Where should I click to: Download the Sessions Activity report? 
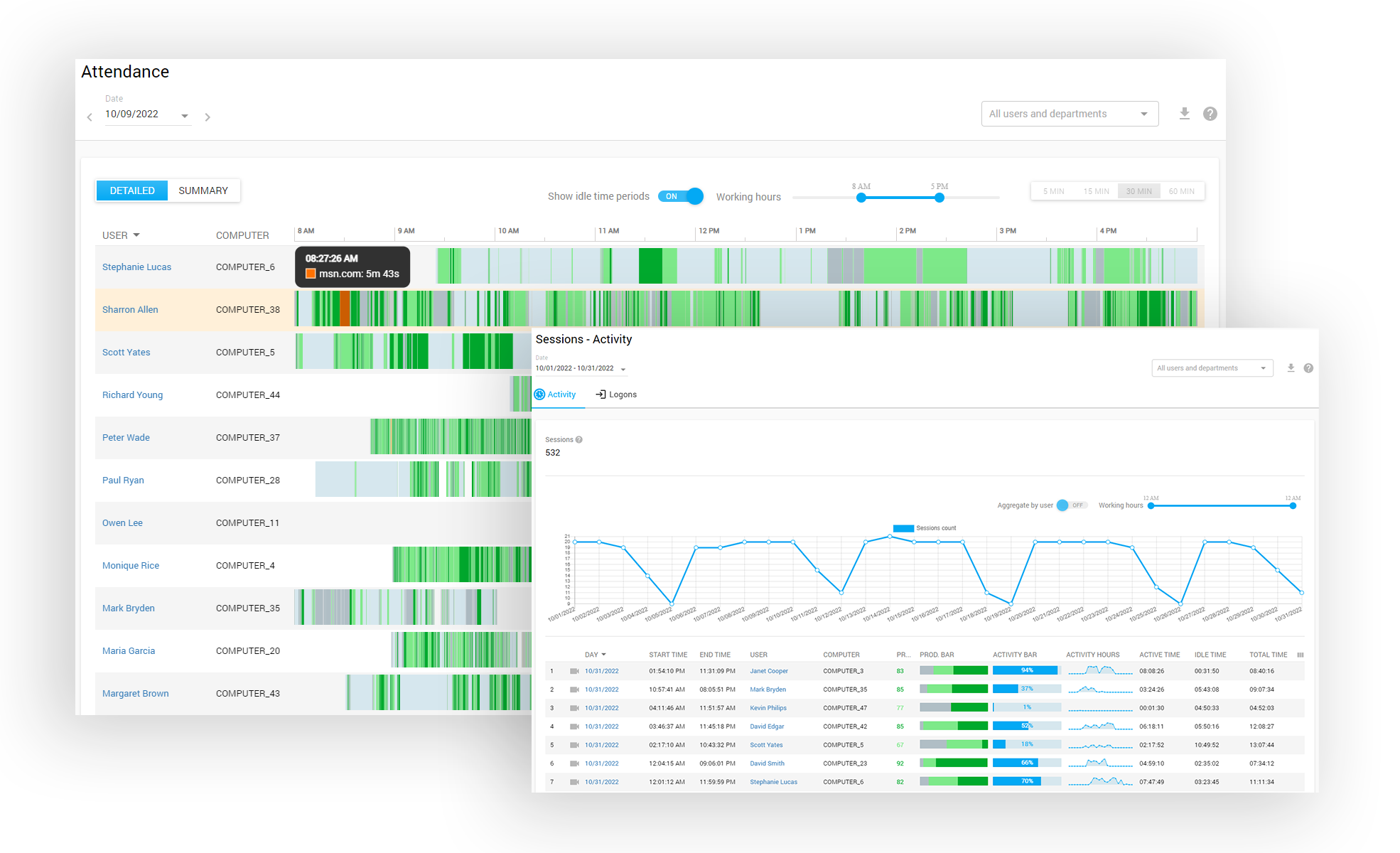[x=1291, y=368]
